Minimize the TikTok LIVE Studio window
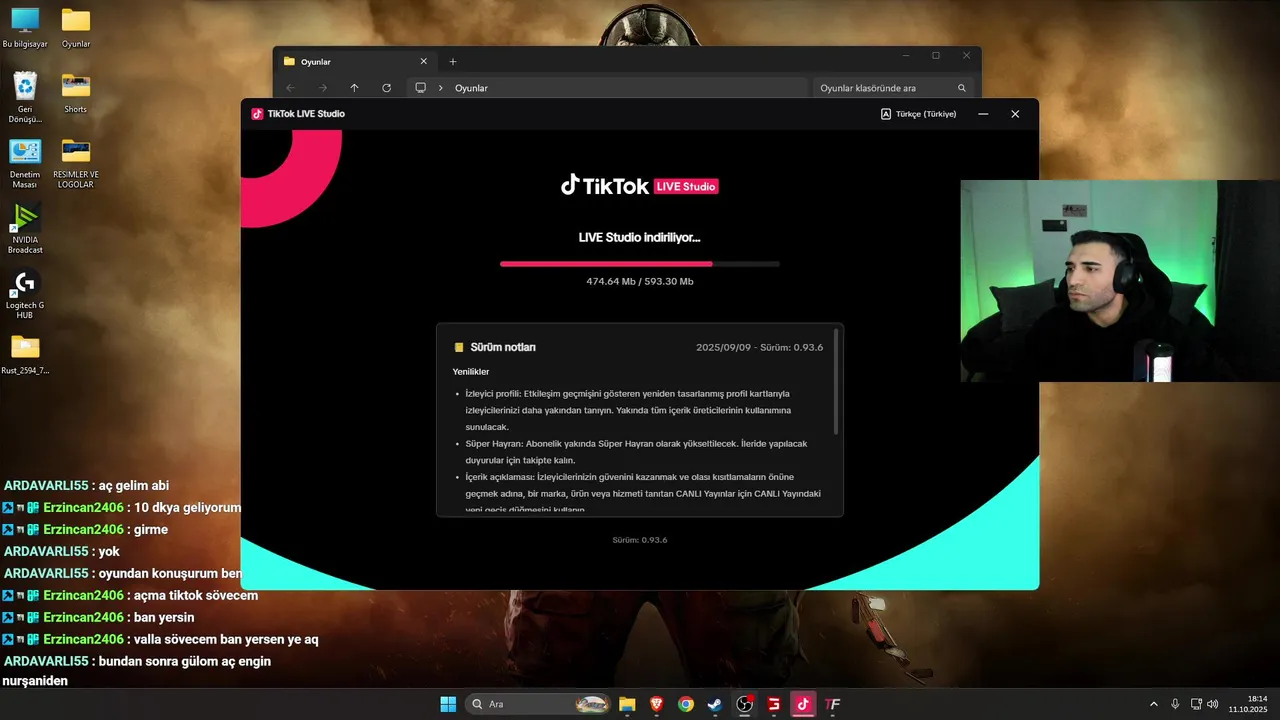1280x720 pixels. [983, 114]
